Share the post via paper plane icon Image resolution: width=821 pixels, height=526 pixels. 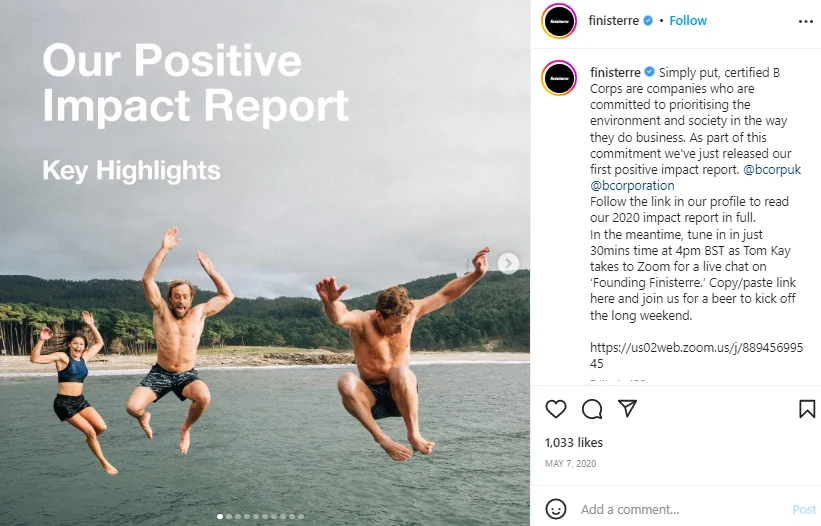627,409
